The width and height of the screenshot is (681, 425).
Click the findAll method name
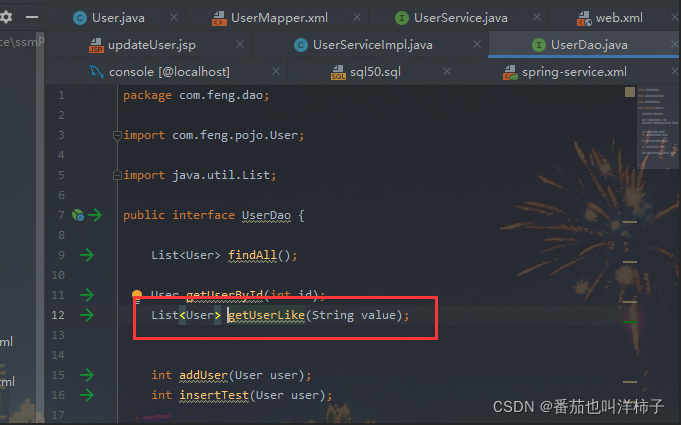[252, 255]
